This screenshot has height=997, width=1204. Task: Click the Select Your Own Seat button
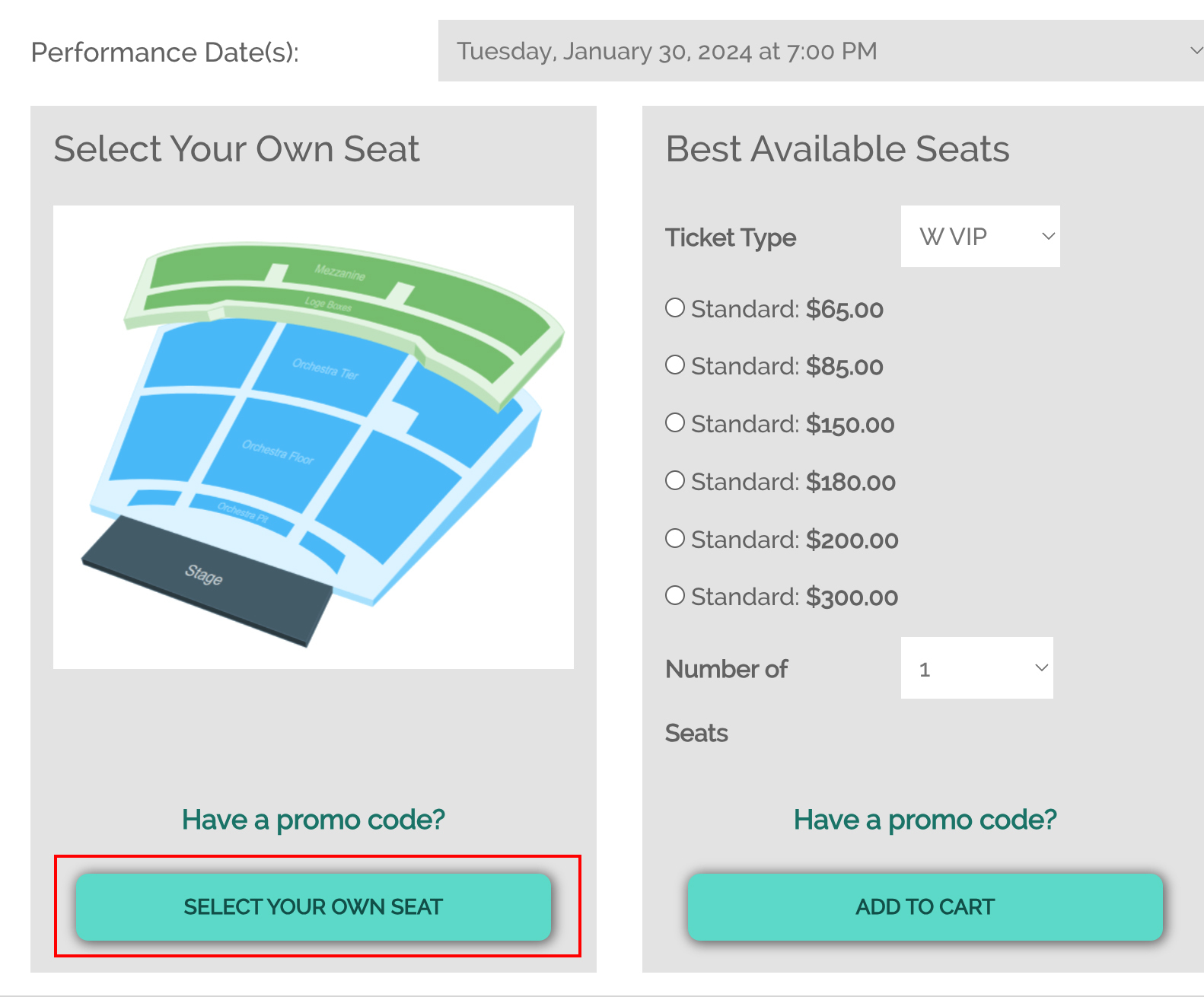click(x=314, y=906)
